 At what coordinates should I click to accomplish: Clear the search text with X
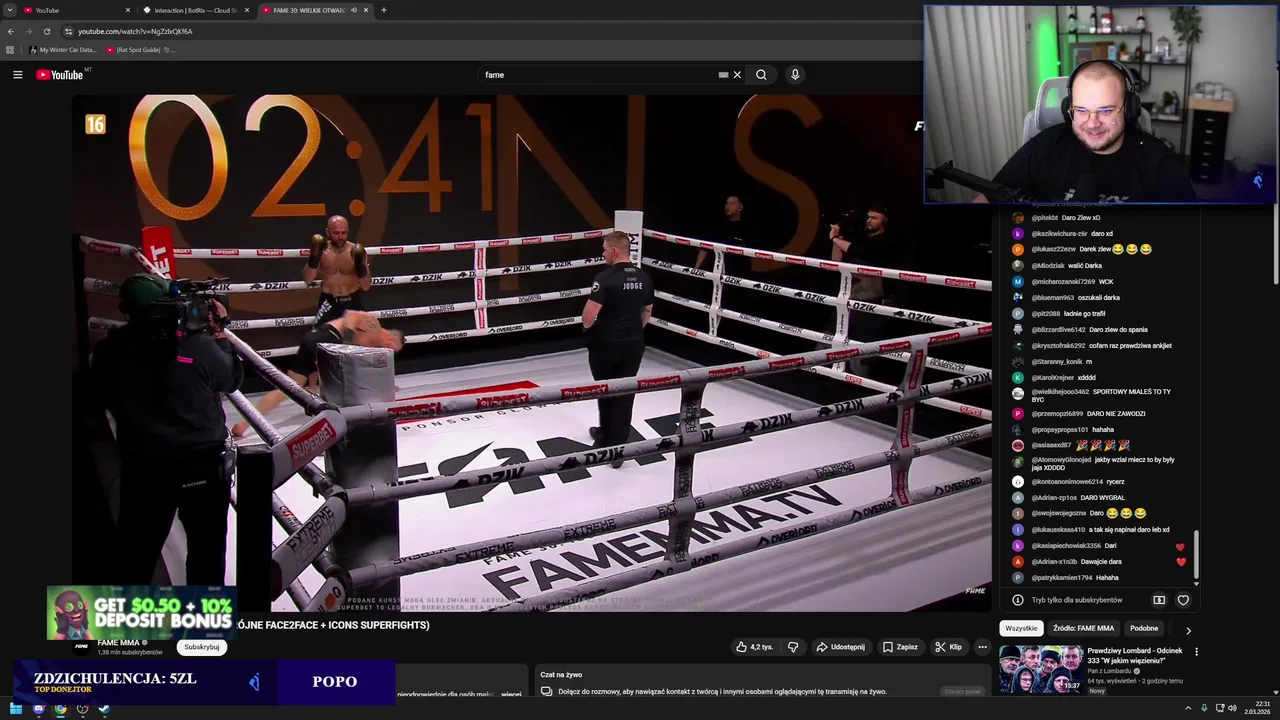click(x=737, y=75)
